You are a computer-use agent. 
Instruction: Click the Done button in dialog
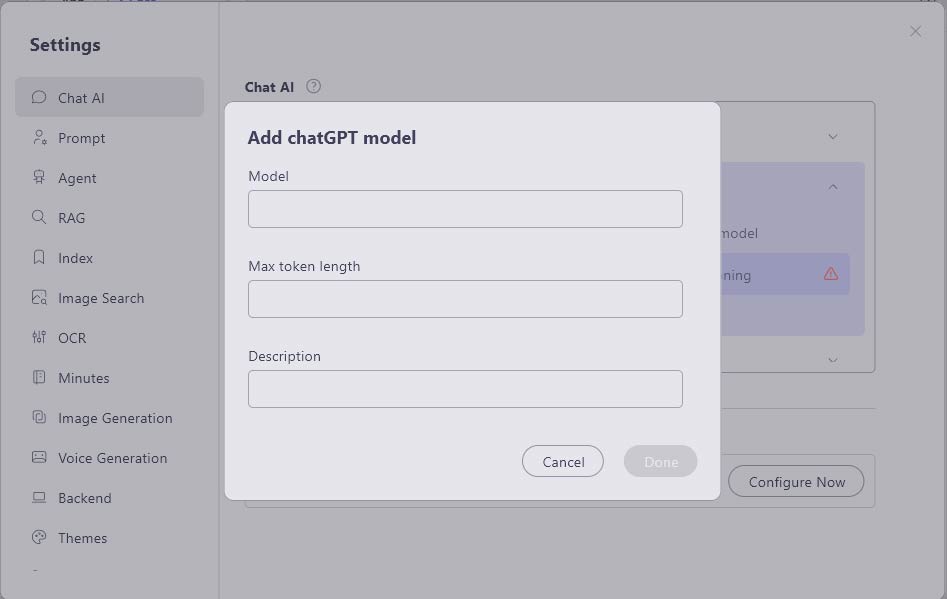[x=661, y=461]
